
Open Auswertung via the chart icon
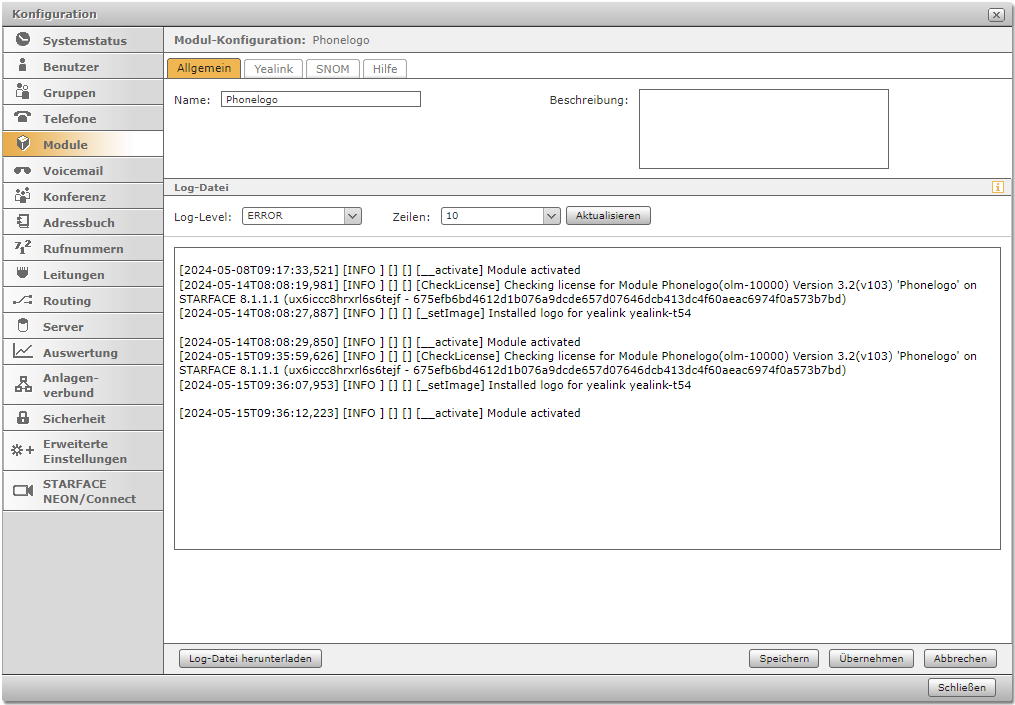(23, 352)
